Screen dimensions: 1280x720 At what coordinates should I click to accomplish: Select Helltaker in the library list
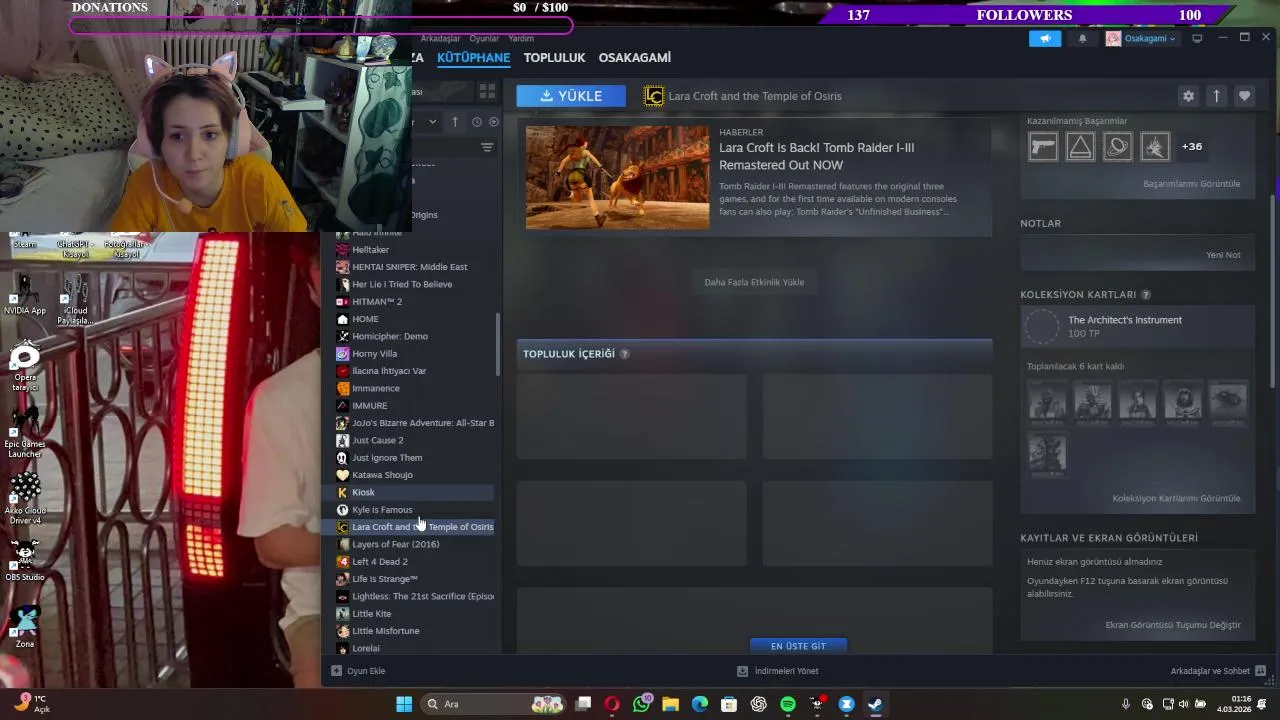click(x=370, y=250)
